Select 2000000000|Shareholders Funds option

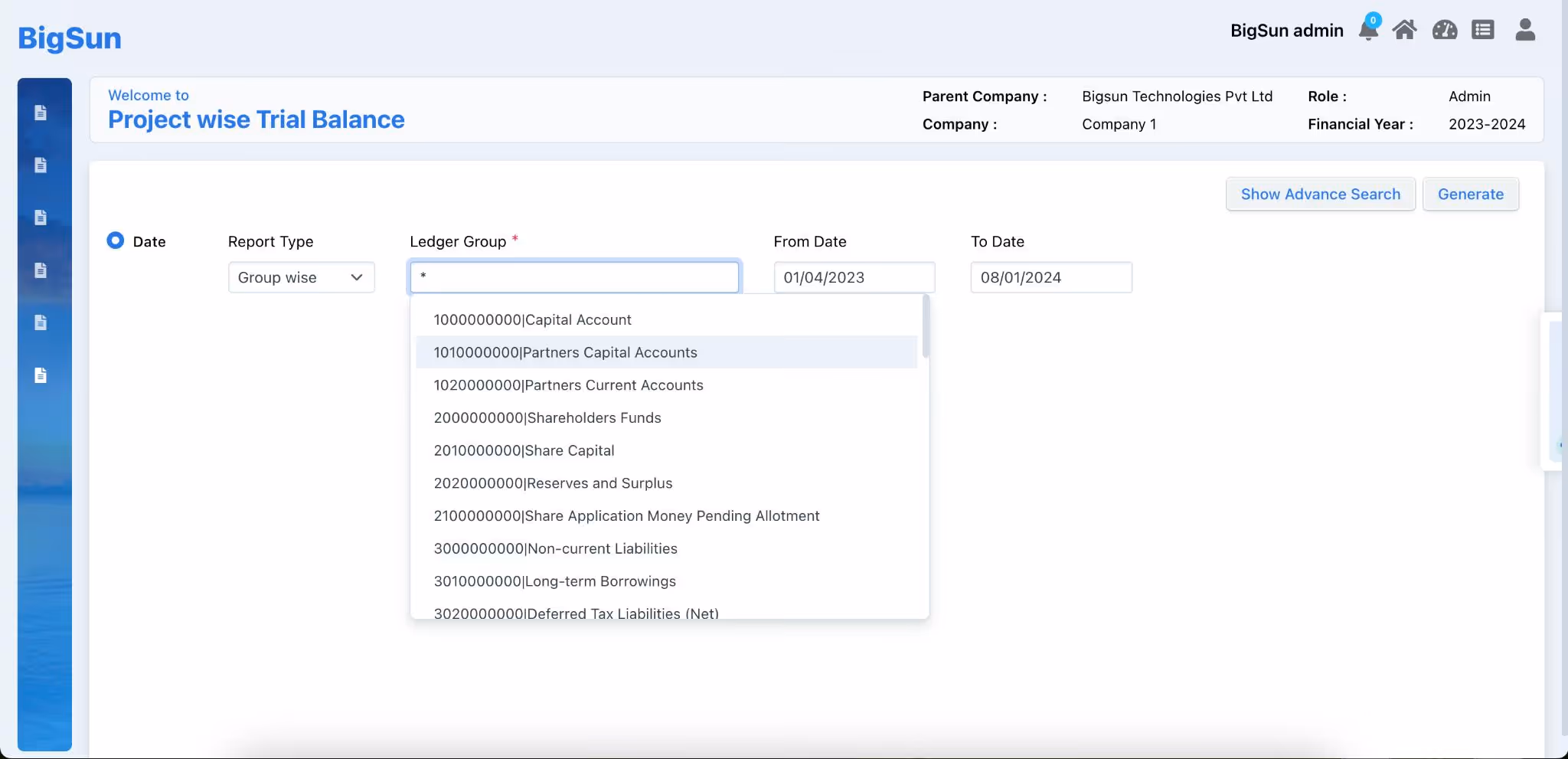click(666, 417)
